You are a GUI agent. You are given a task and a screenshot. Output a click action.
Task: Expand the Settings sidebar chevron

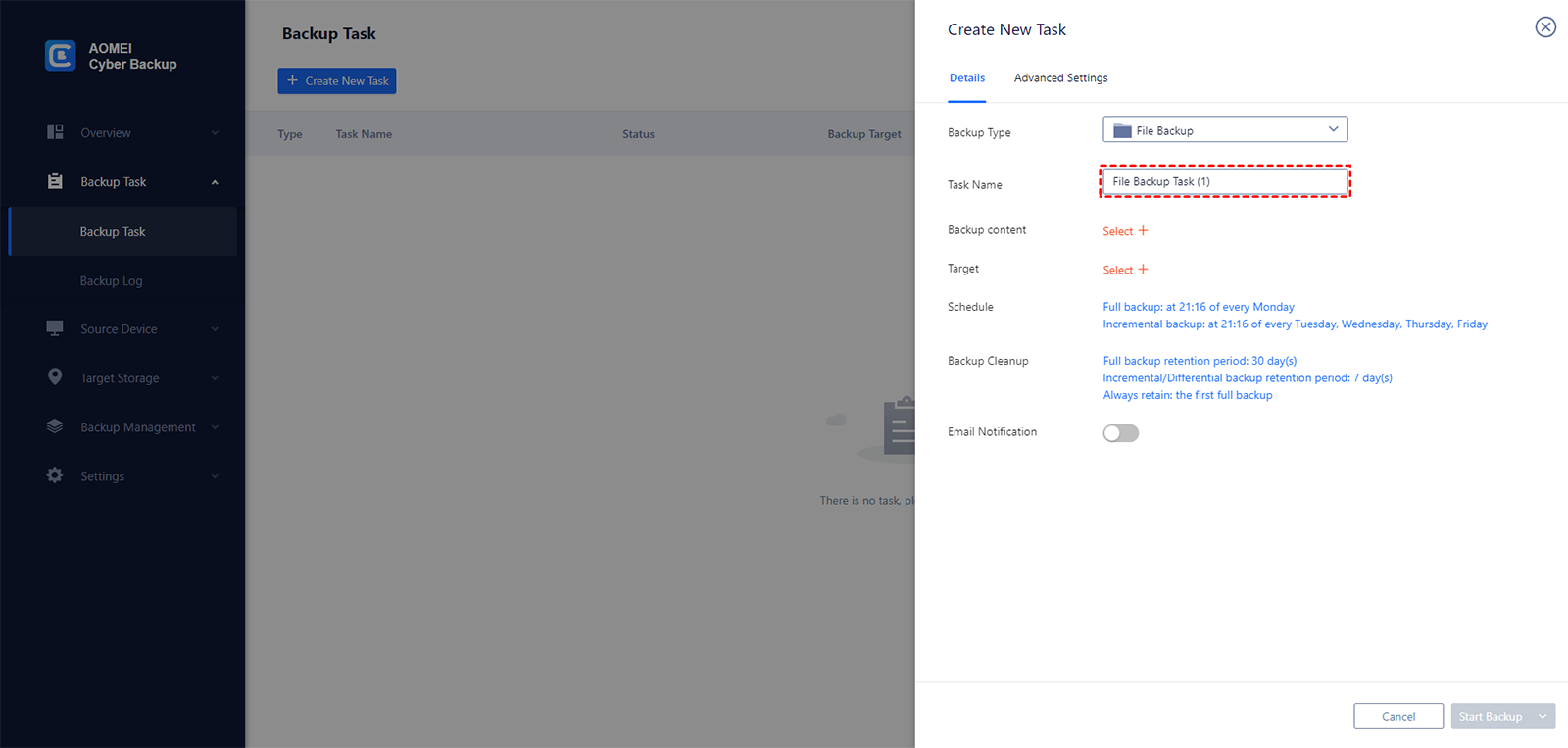[215, 476]
